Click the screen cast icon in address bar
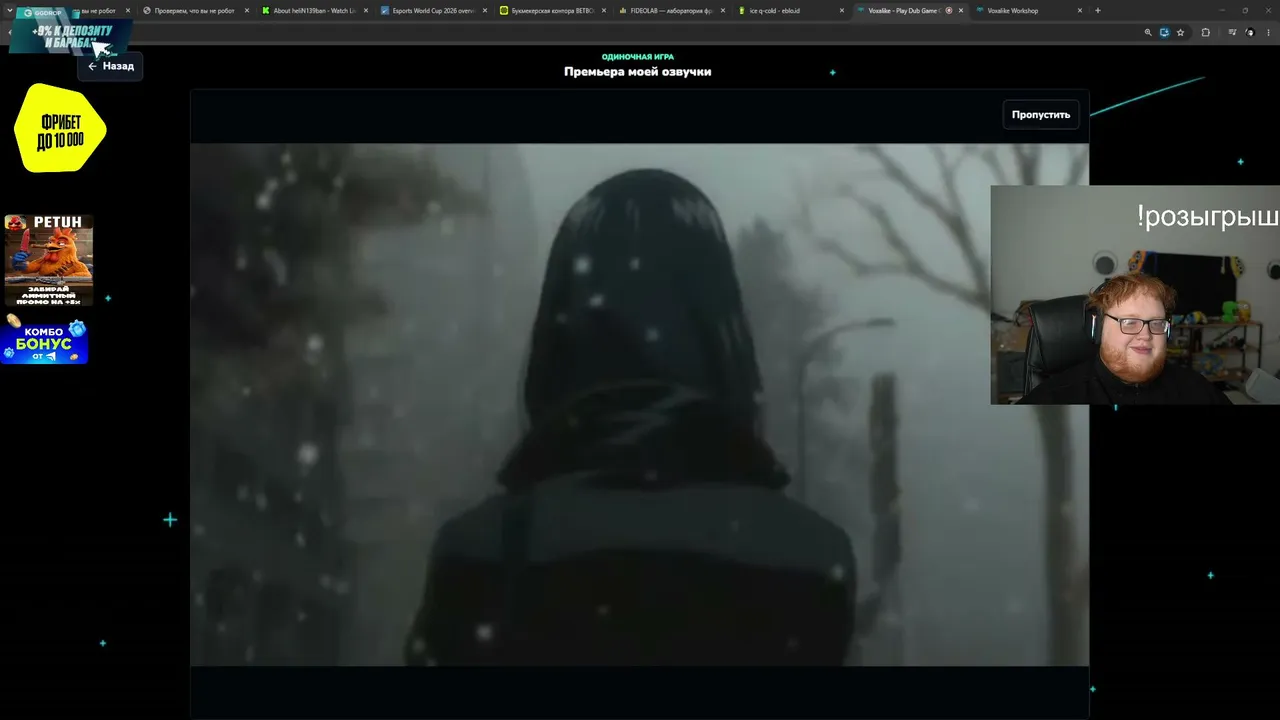This screenshot has width=1280, height=720. pos(1164,32)
